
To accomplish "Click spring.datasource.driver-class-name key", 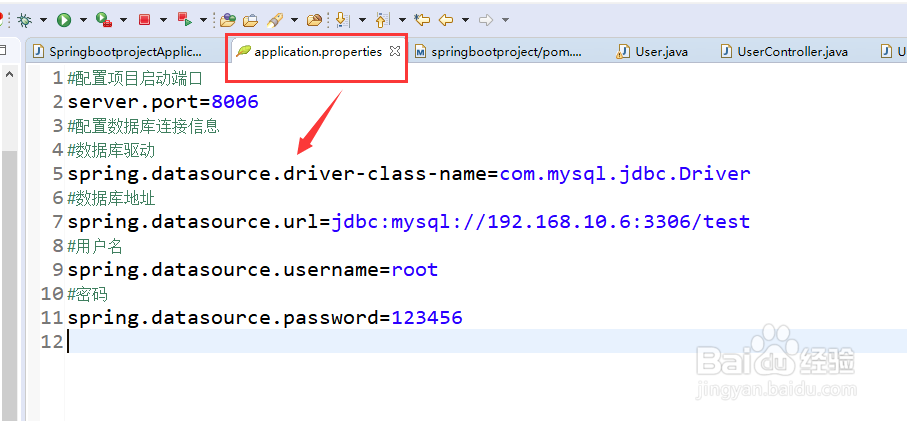I will [x=276, y=173].
